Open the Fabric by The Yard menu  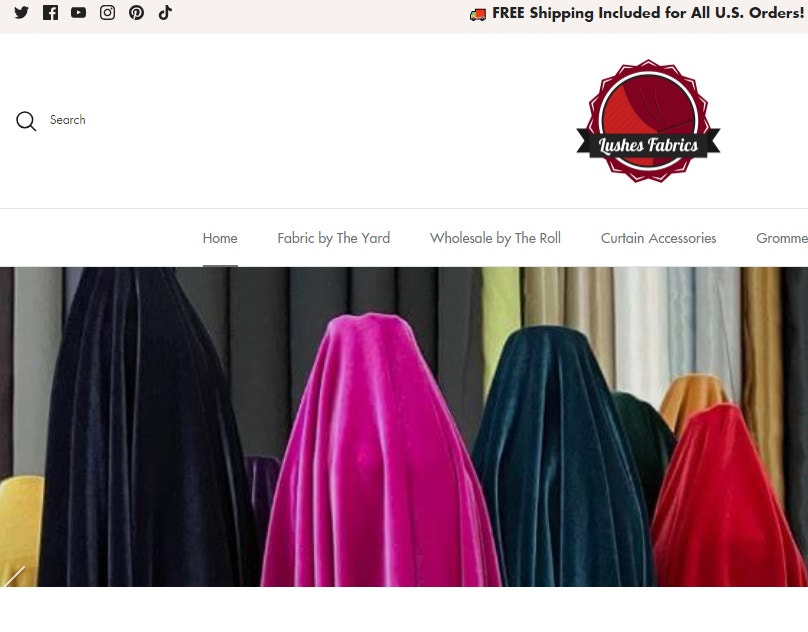pos(333,237)
